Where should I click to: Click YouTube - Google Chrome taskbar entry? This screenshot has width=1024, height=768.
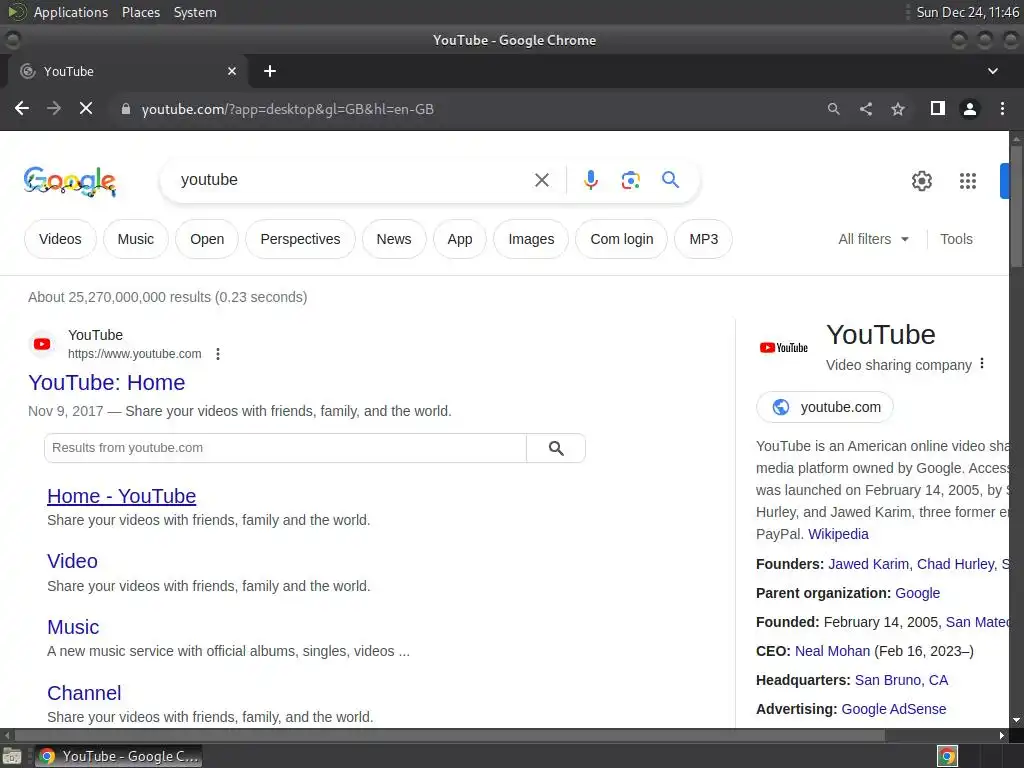tap(118, 756)
